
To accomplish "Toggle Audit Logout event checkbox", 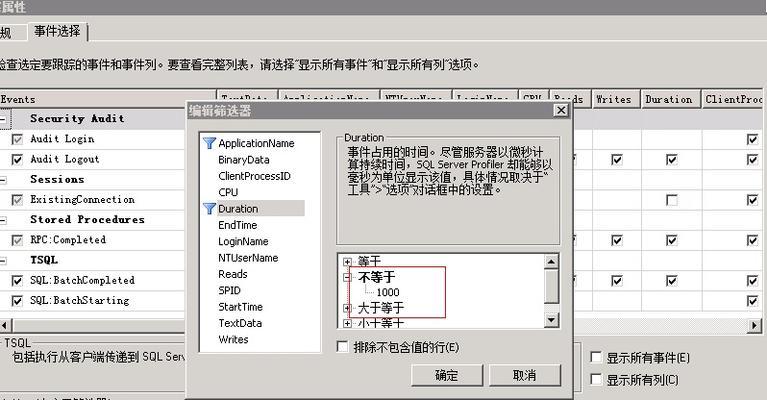I will (x=17, y=160).
